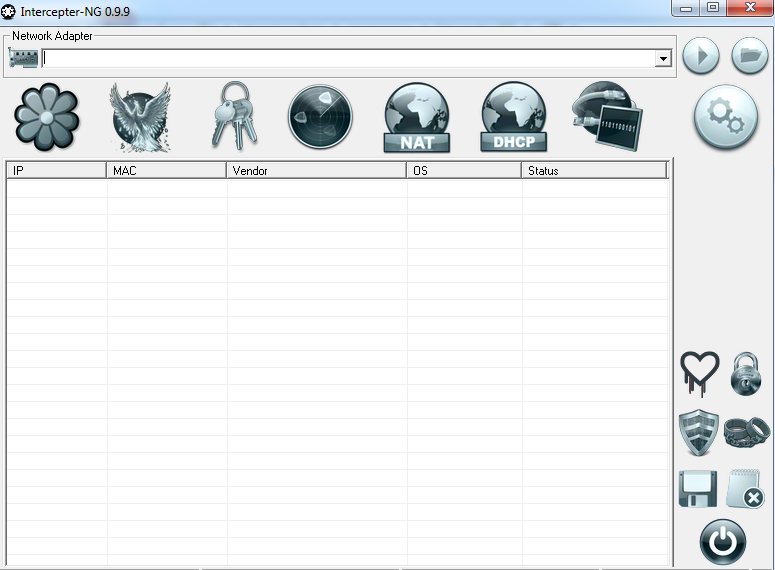775x570 pixels.
Task: Open RAW mode cable and binary icon
Action: click(x=607, y=117)
